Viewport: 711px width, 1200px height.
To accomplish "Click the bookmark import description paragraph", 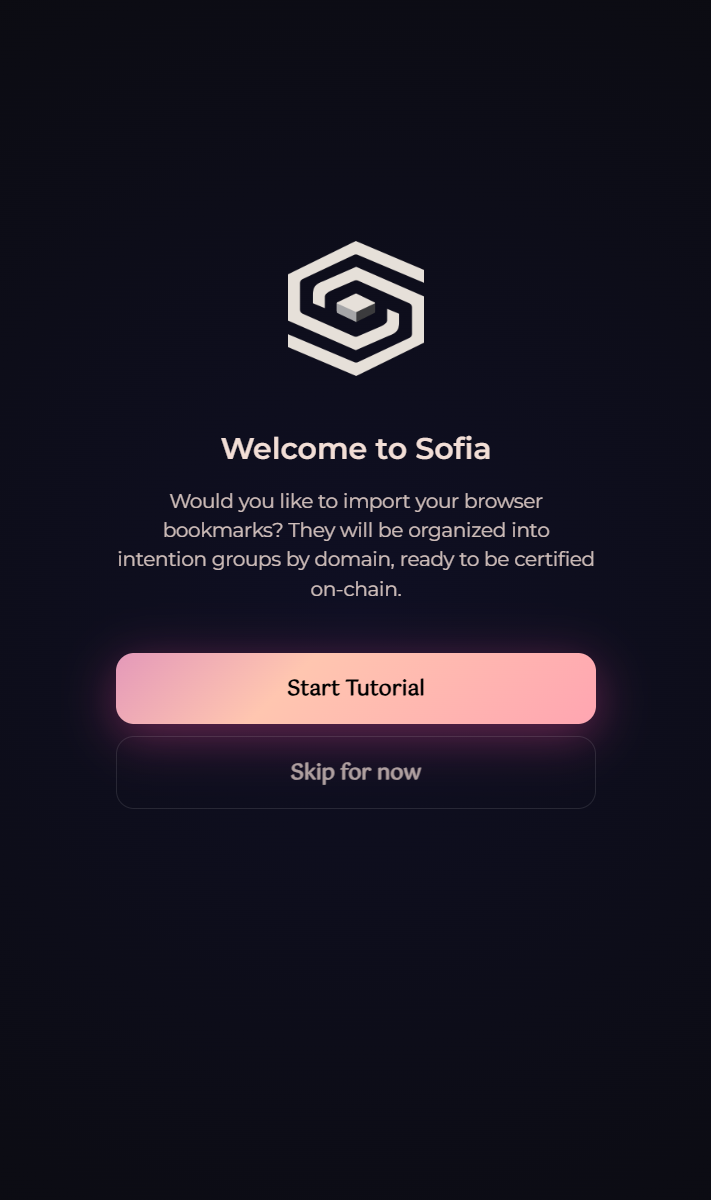I will point(355,545).
